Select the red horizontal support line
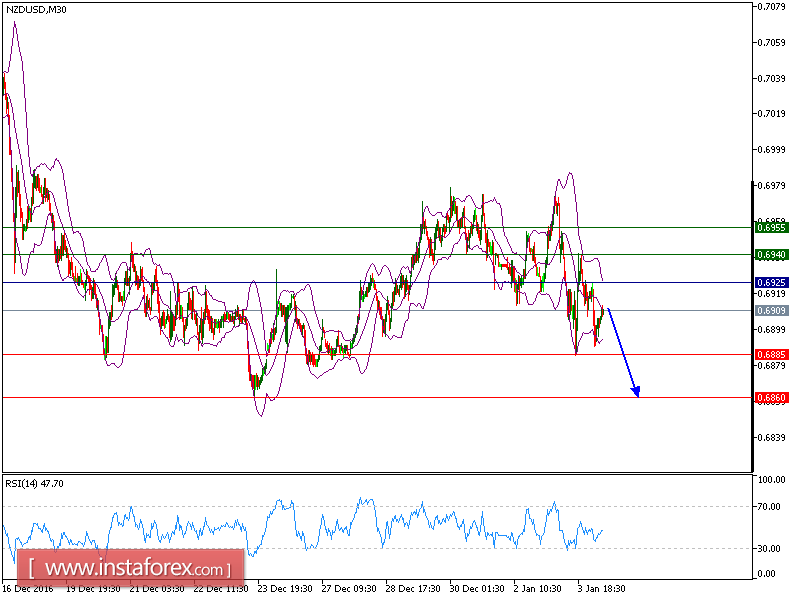 [300, 354]
